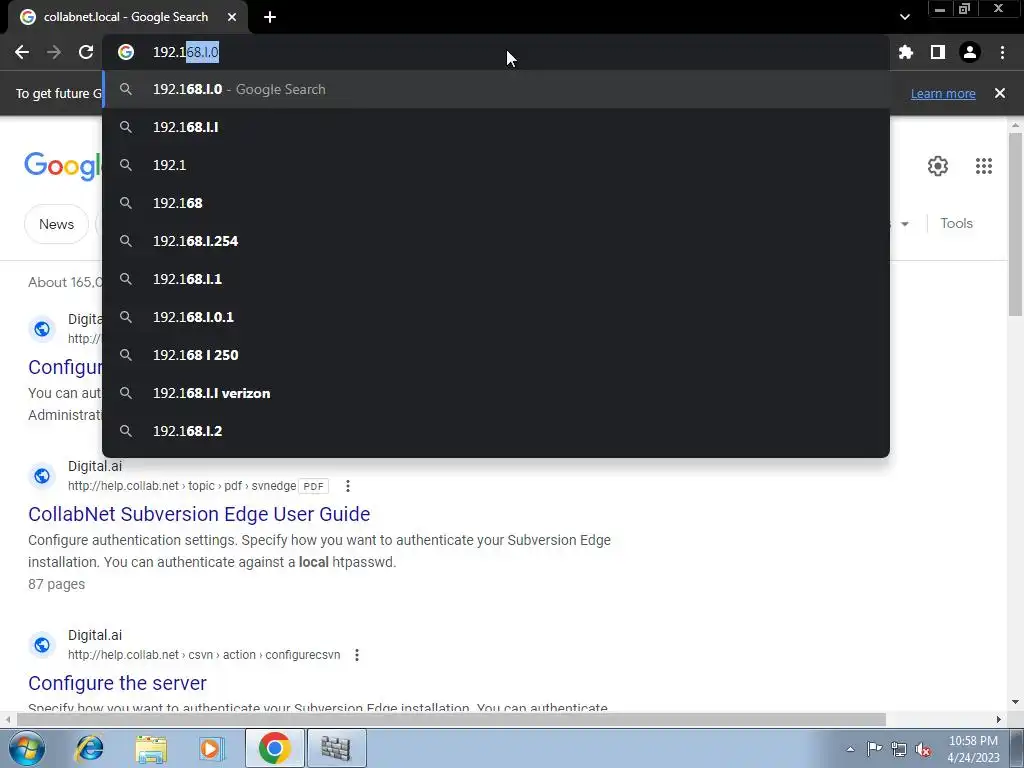This screenshot has width=1024, height=768.
Task: Choose suggestion 192.168.l.0.1
Action: [x=496, y=317]
